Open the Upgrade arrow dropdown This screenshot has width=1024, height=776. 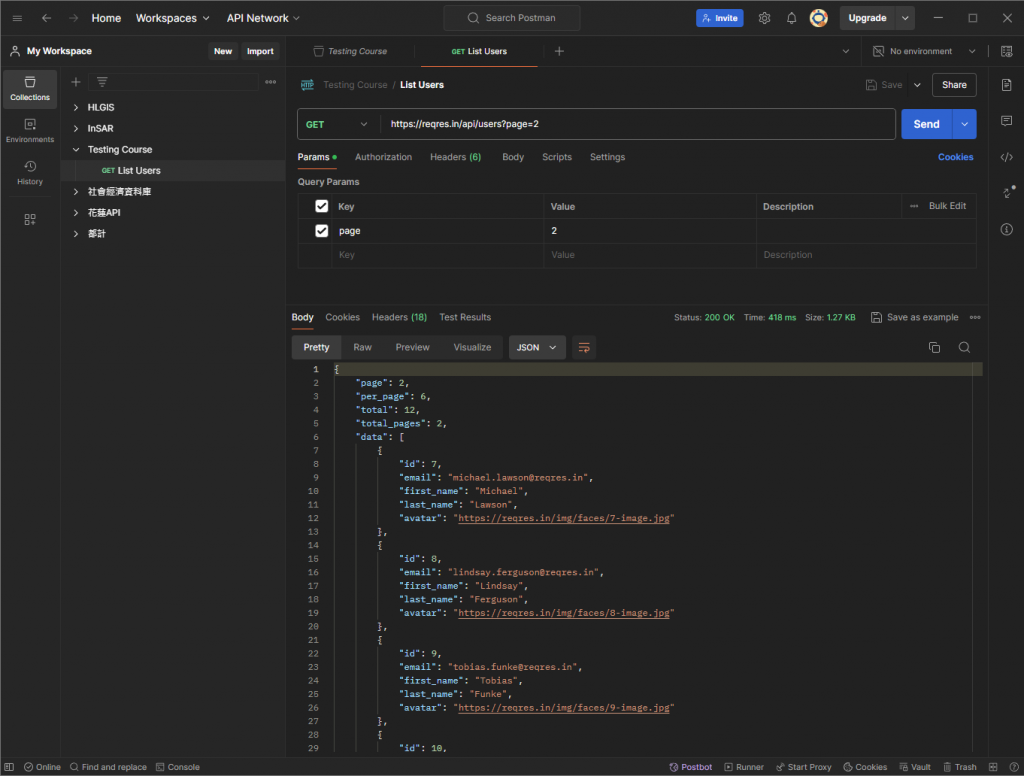pos(905,18)
